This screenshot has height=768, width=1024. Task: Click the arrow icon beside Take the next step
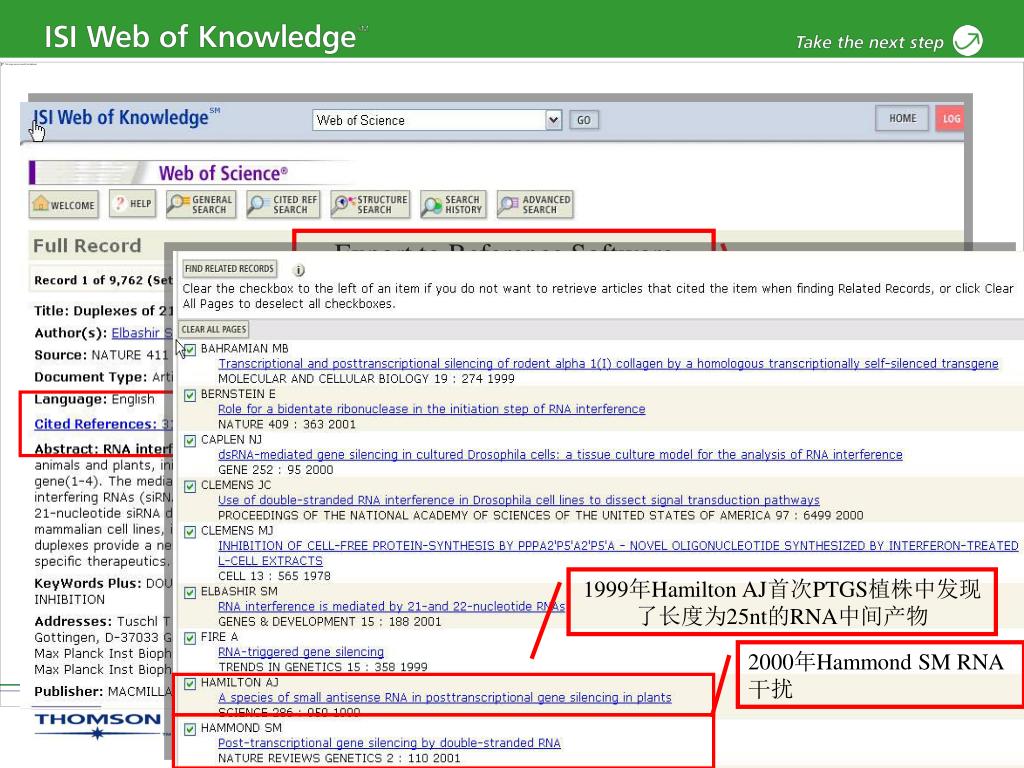(x=967, y=40)
